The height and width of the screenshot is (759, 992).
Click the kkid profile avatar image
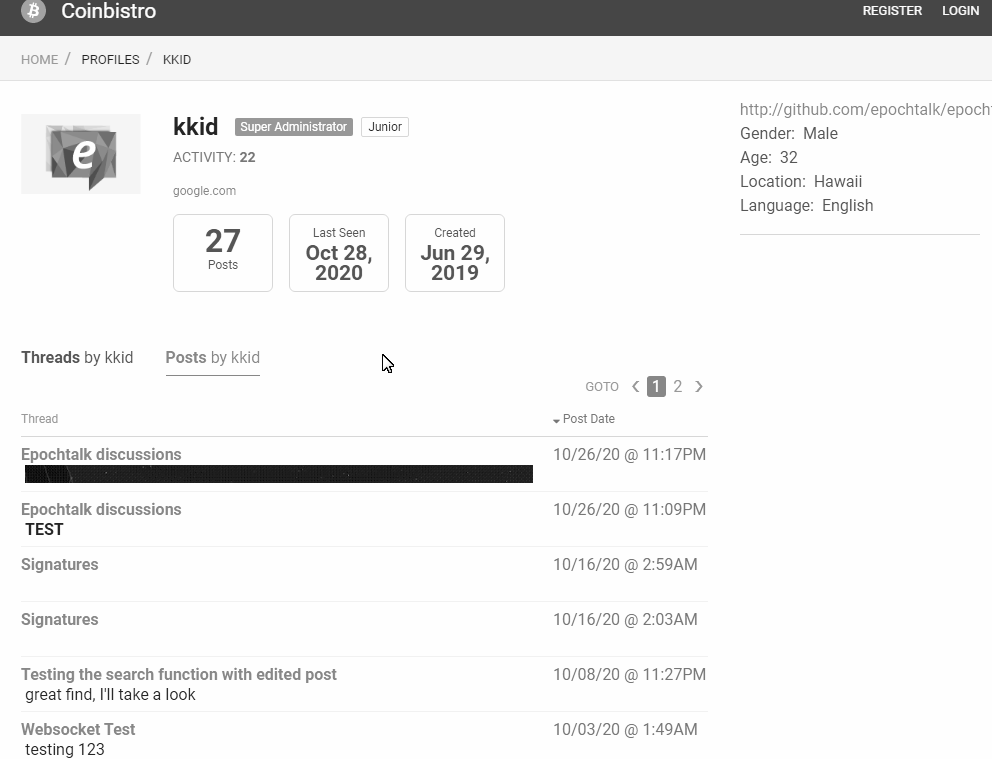pyautogui.click(x=80, y=153)
